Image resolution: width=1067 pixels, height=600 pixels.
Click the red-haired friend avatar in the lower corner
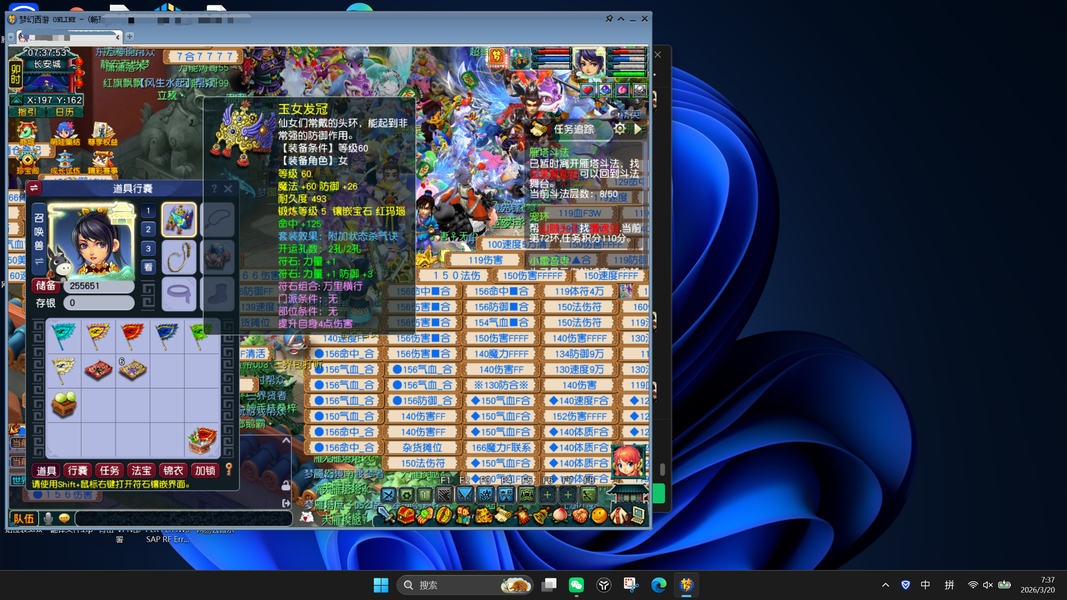pos(629,462)
